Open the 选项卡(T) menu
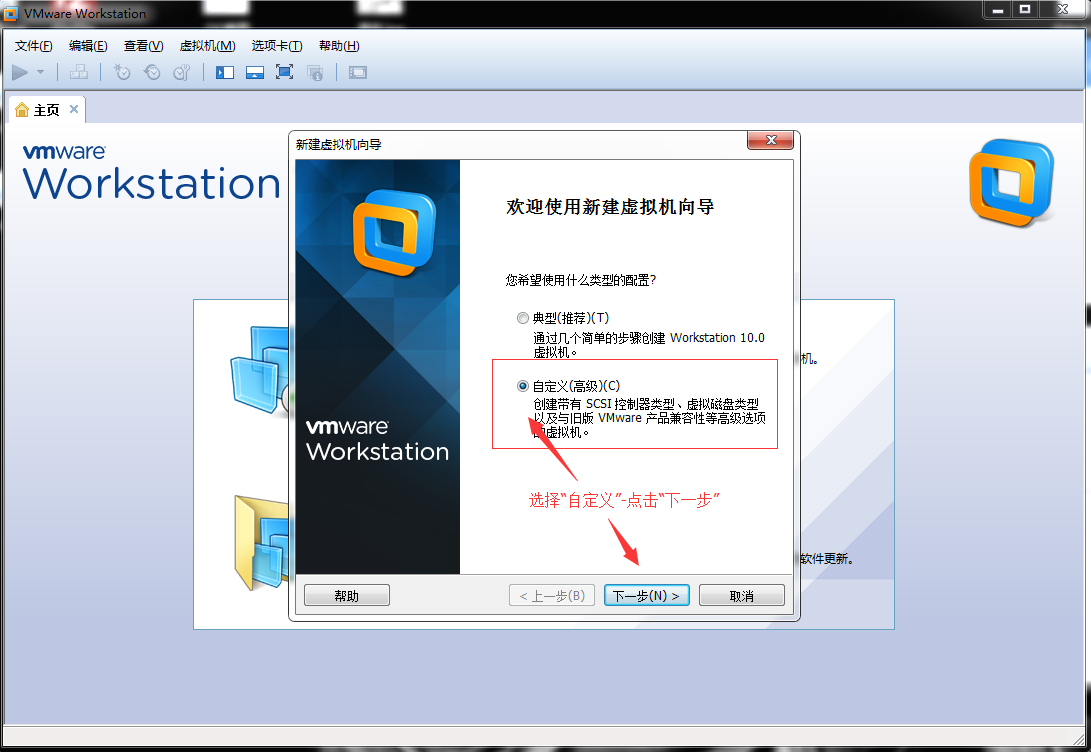The height and width of the screenshot is (752, 1091). click(277, 46)
